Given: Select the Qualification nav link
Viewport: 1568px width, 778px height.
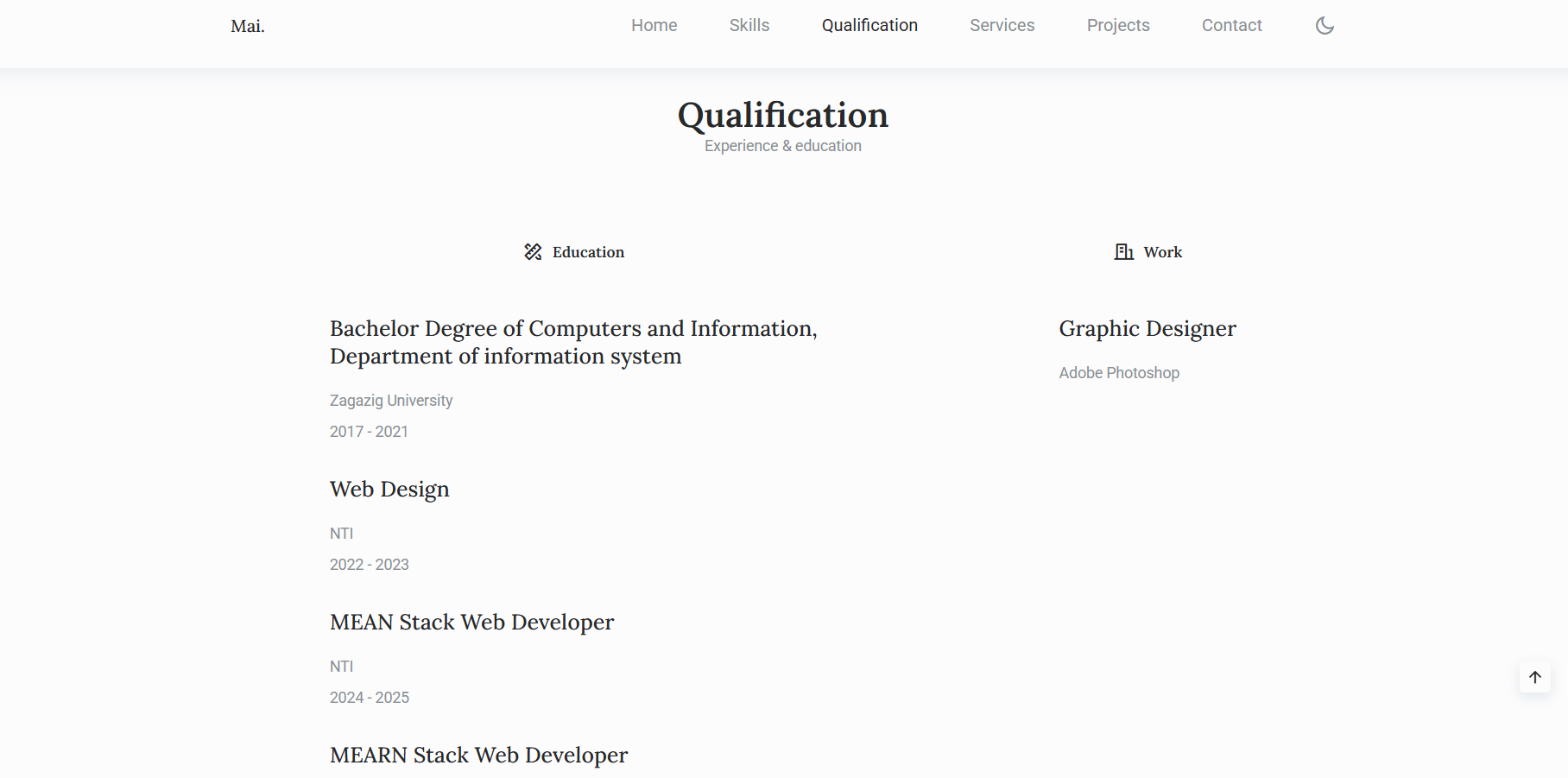Looking at the screenshot, I should pyautogui.click(x=869, y=26).
